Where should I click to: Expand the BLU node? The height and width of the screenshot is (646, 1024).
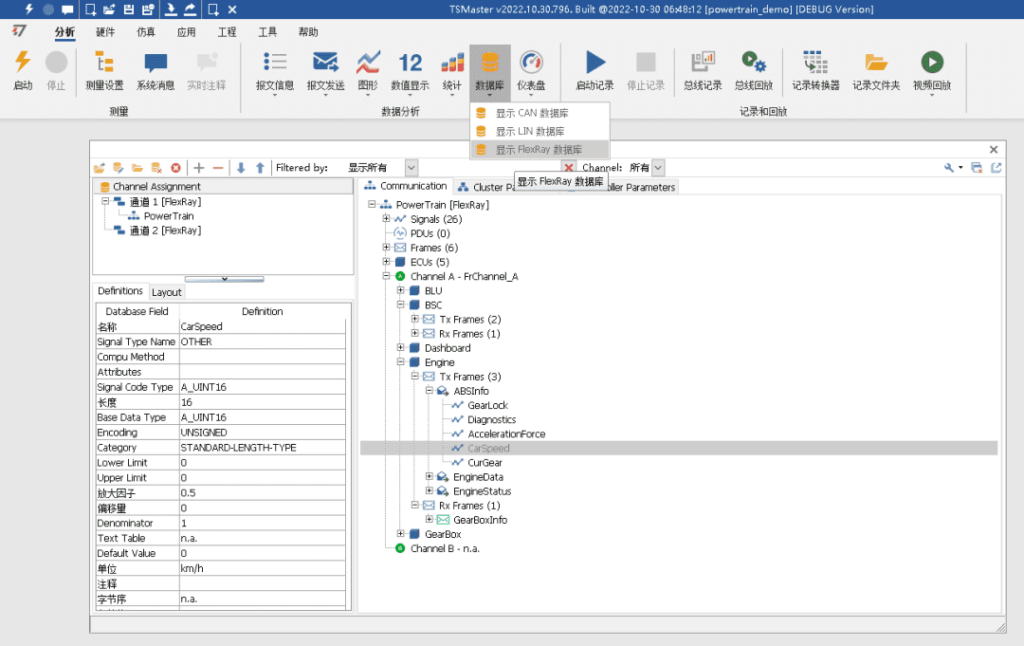click(x=400, y=291)
